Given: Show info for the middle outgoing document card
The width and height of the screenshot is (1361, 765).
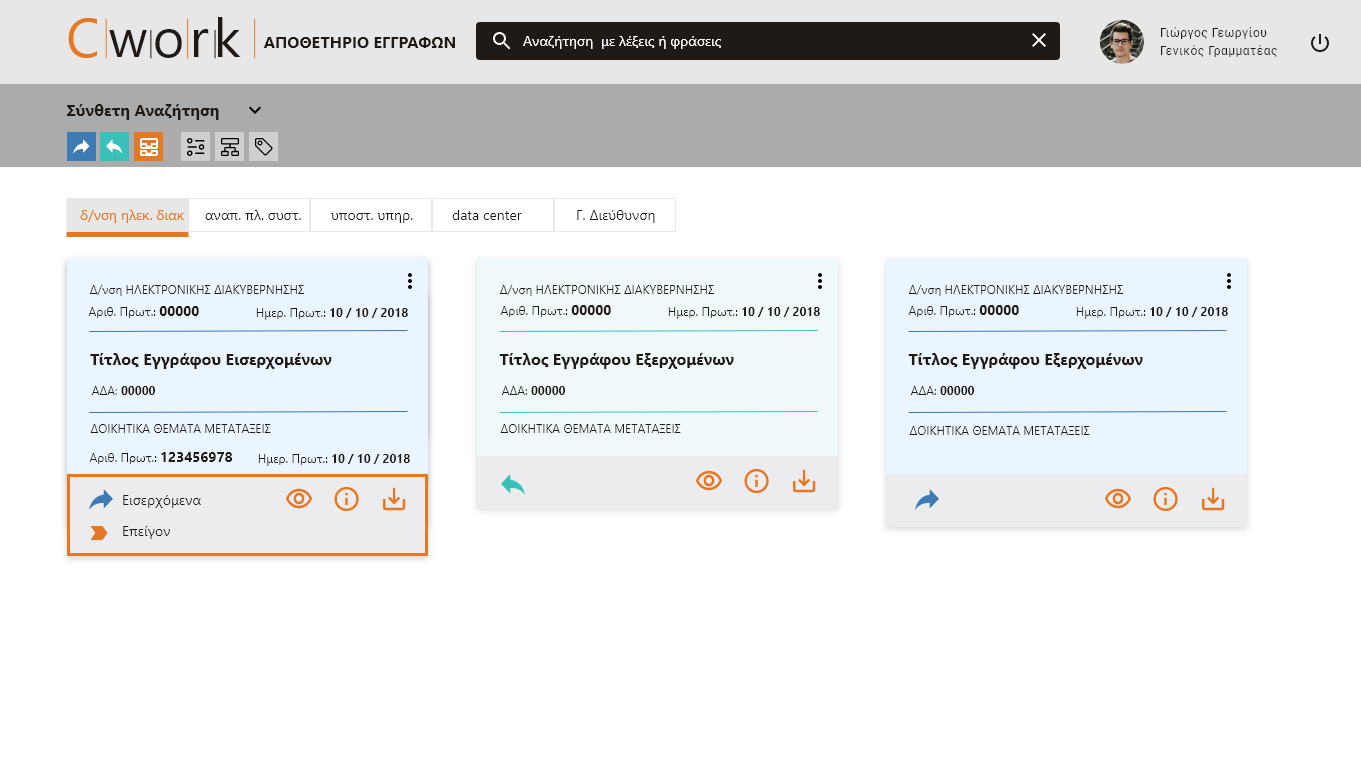Looking at the screenshot, I should (x=756, y=481).
